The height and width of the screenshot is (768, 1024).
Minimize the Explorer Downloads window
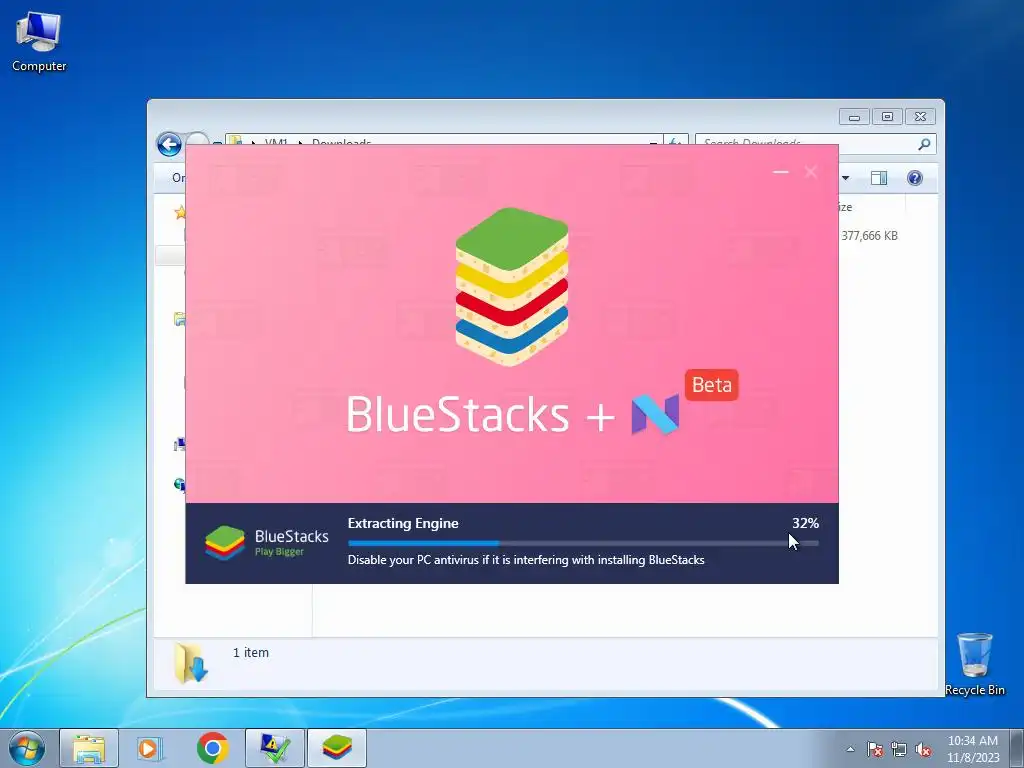pos(854,117)
